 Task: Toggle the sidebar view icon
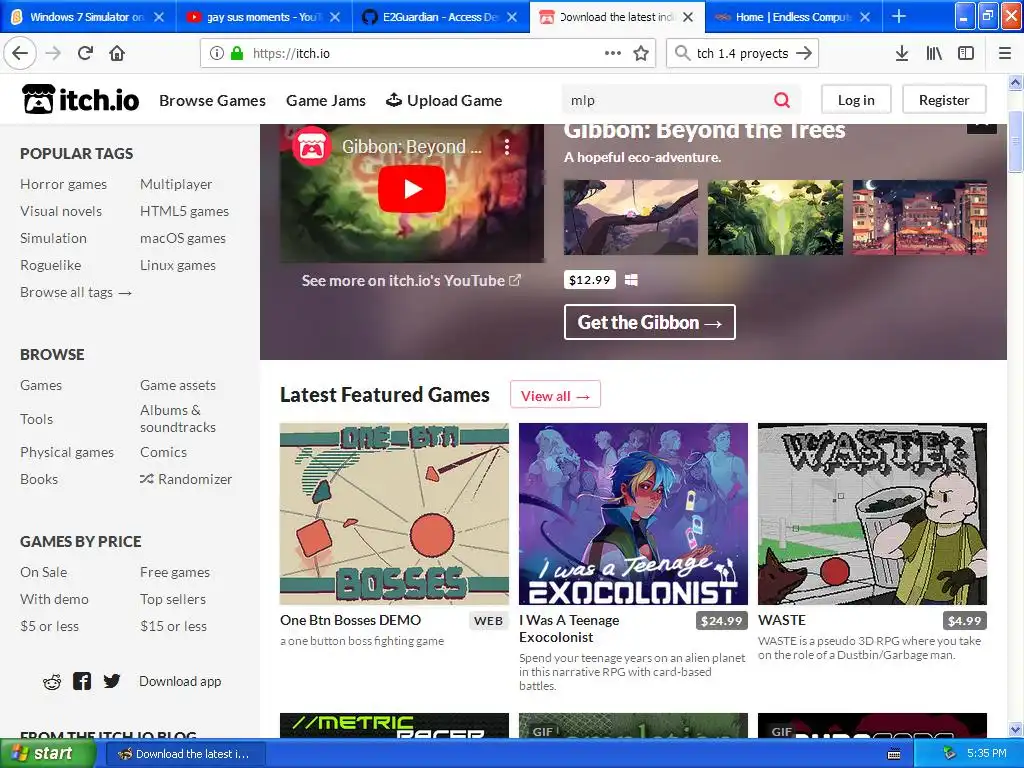click(x=966, y=54)
